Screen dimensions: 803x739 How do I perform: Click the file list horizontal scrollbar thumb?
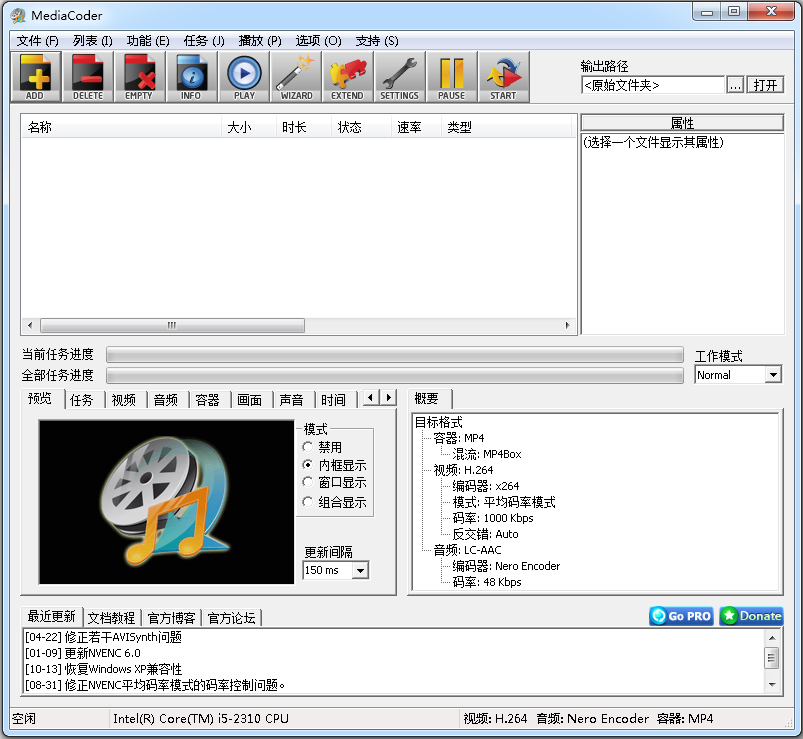[x=172, y=325]
